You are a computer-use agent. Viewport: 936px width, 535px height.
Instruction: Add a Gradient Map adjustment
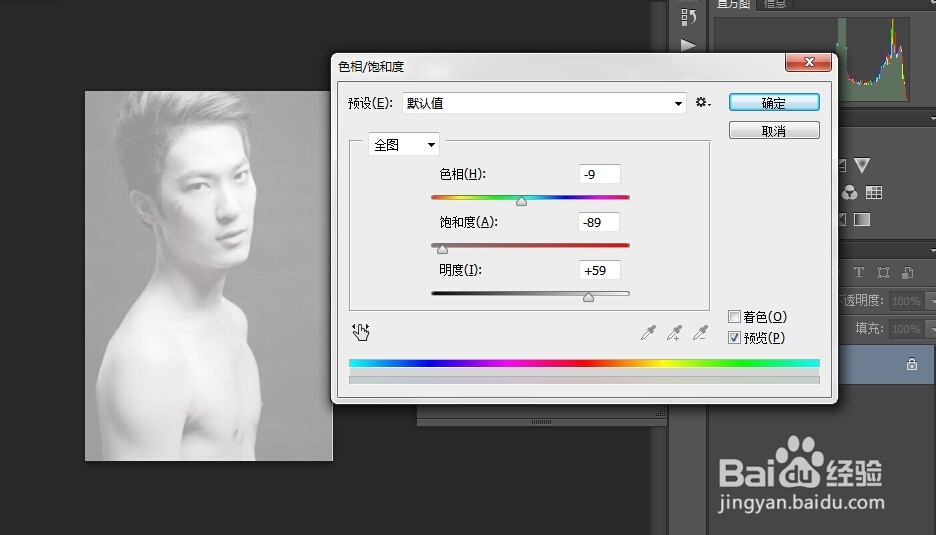862,220
